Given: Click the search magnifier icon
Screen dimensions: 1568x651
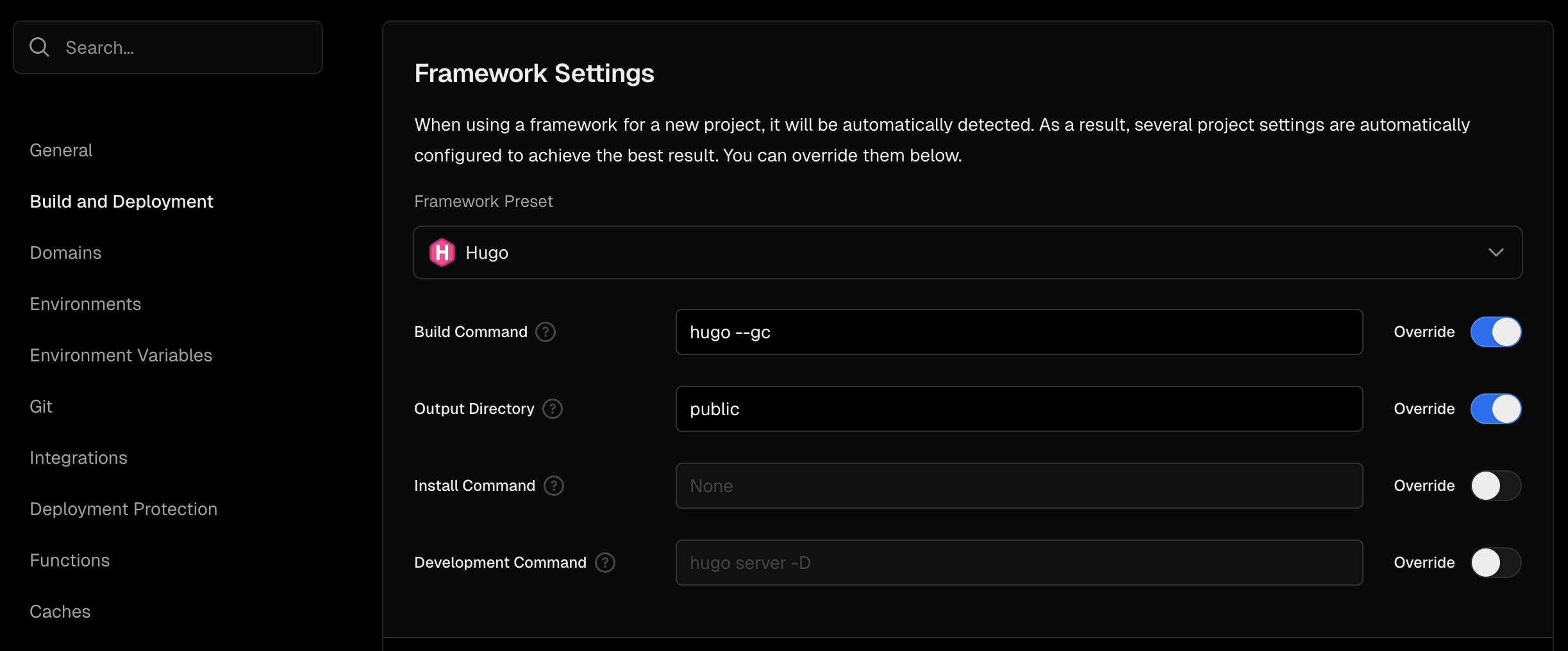Looking at the screenshot, I should [x=39, y=47].
